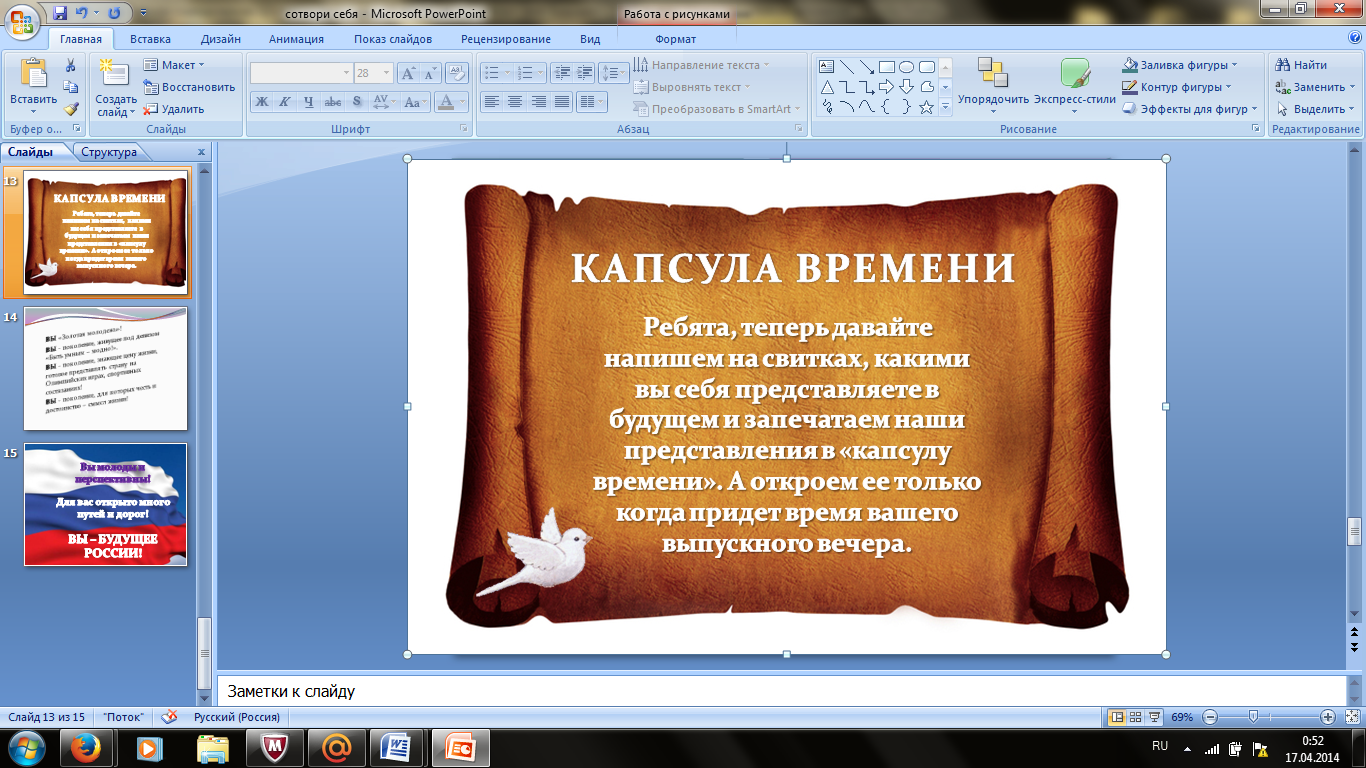Click the spell check status bar icon
This screenshot has height=768, width=1366.
pyautogui.click(x=170, y=717)
